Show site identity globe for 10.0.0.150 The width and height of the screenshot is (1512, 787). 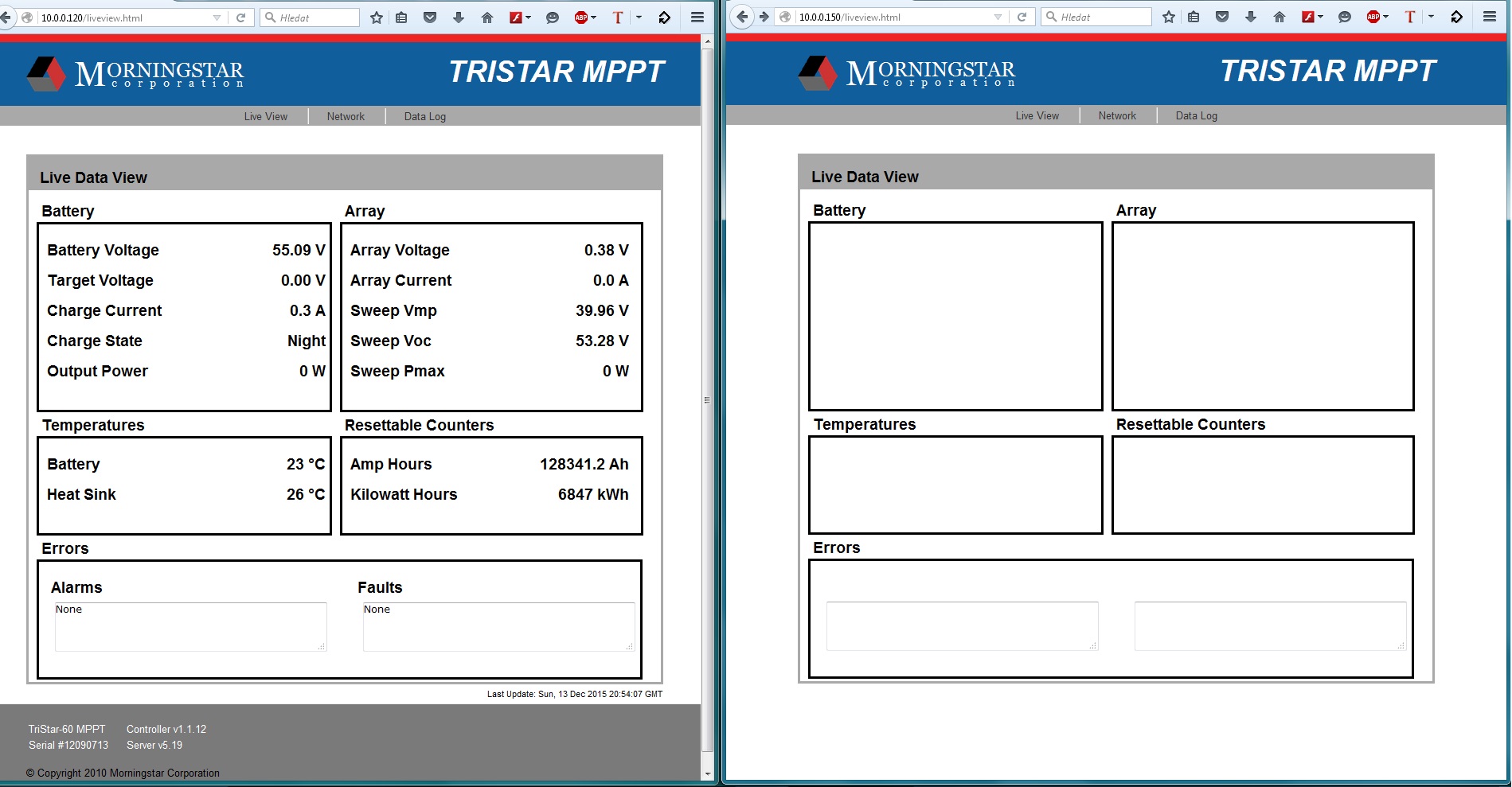click(786, 17)
